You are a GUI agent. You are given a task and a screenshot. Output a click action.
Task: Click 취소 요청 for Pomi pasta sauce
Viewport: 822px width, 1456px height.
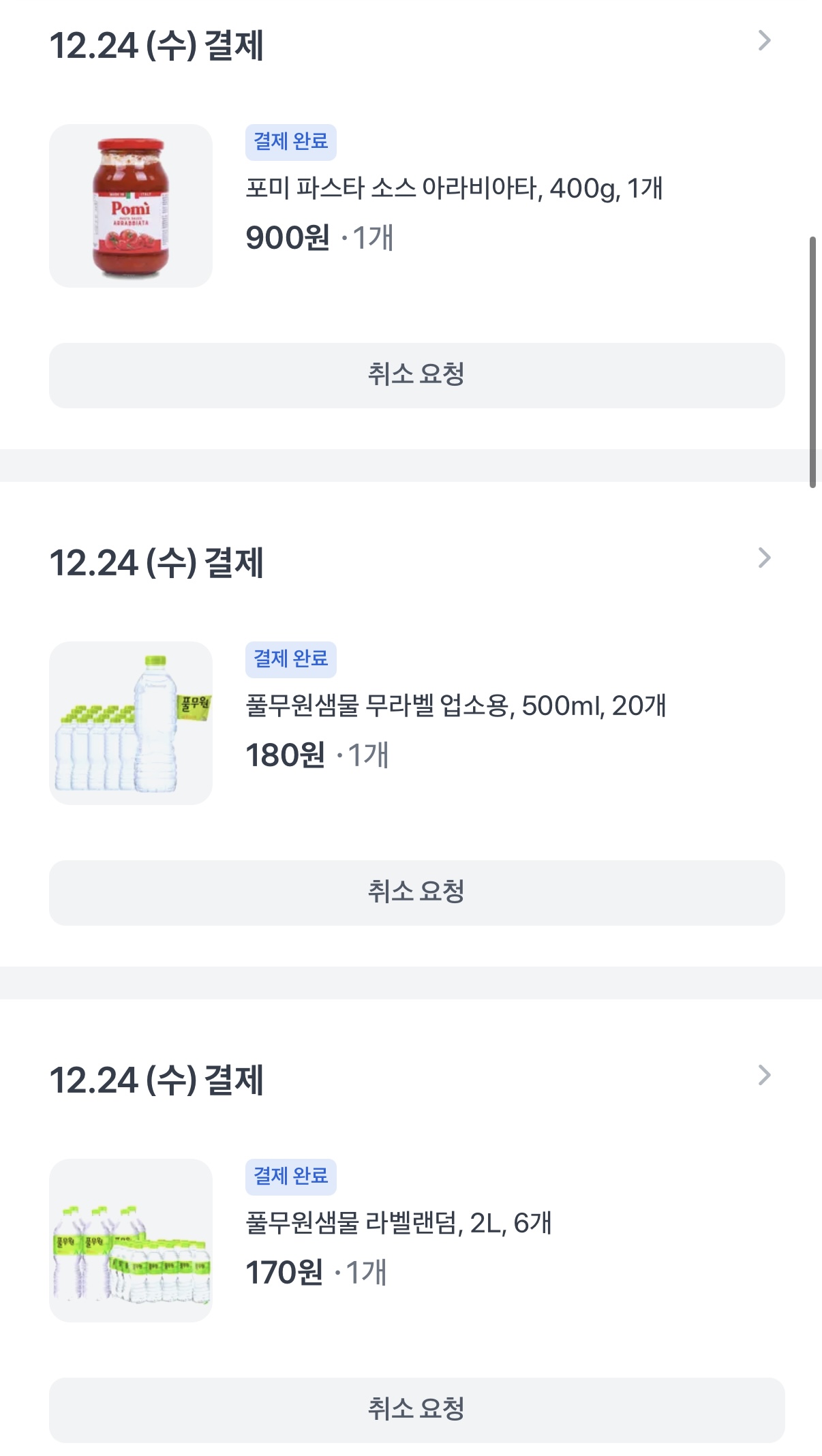coord(416,376)
